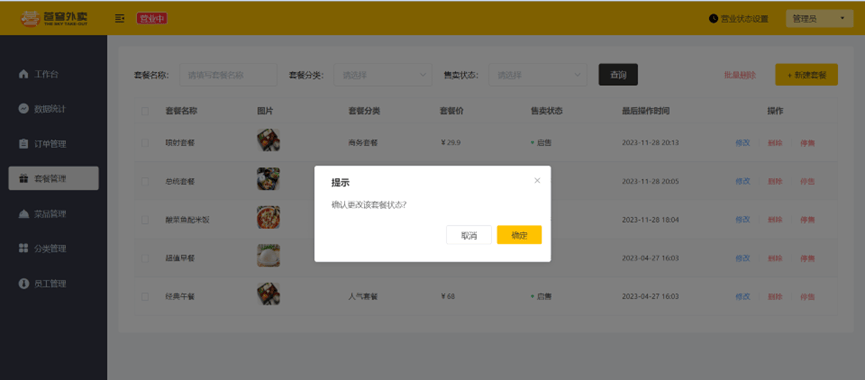Click 删除 for 经典午餐
The image size is (865, 380).
(775, 296)
